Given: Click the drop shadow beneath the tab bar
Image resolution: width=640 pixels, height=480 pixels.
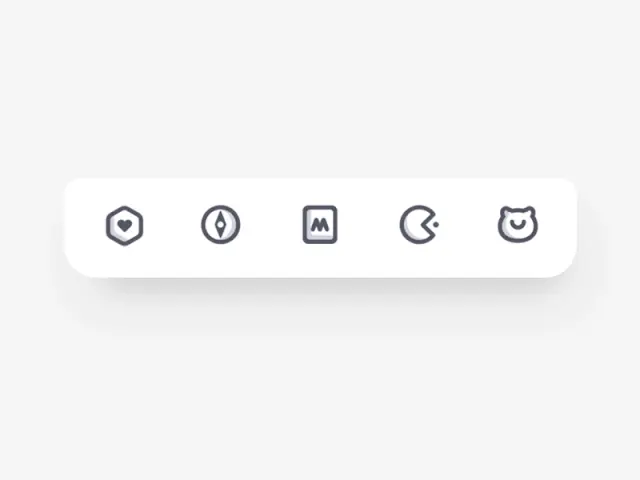Looking at the screenshot, I should pyautogui.click(x=320, y=292).
